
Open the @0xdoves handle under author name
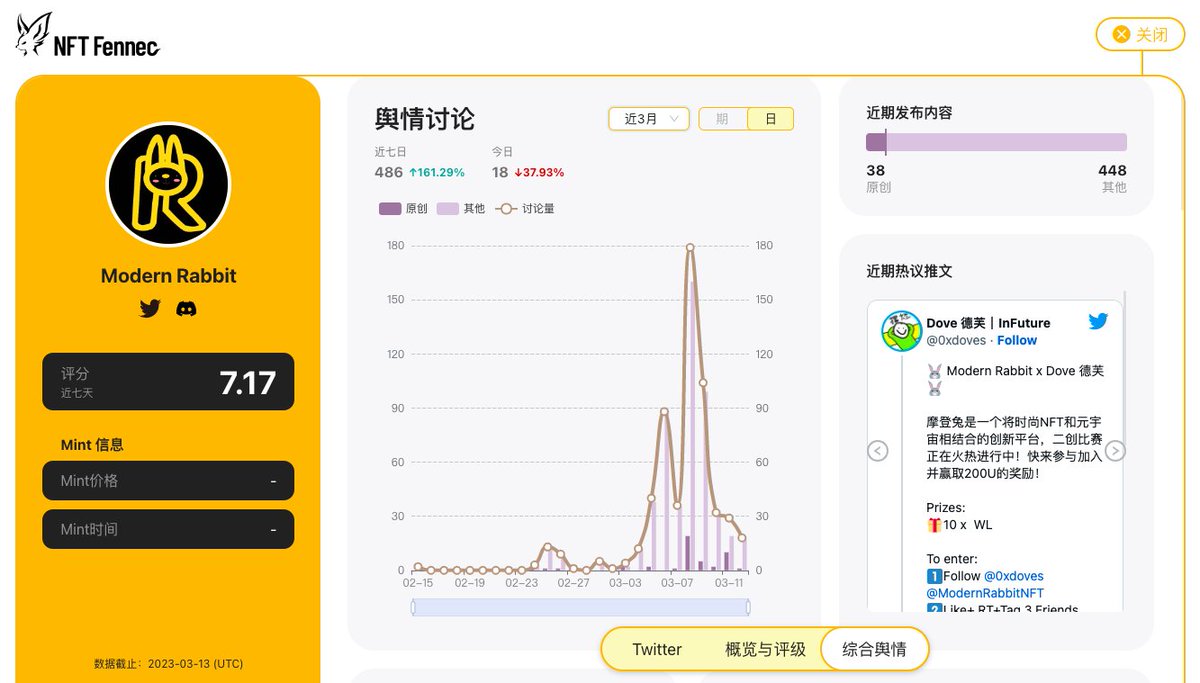coord(955,340)
